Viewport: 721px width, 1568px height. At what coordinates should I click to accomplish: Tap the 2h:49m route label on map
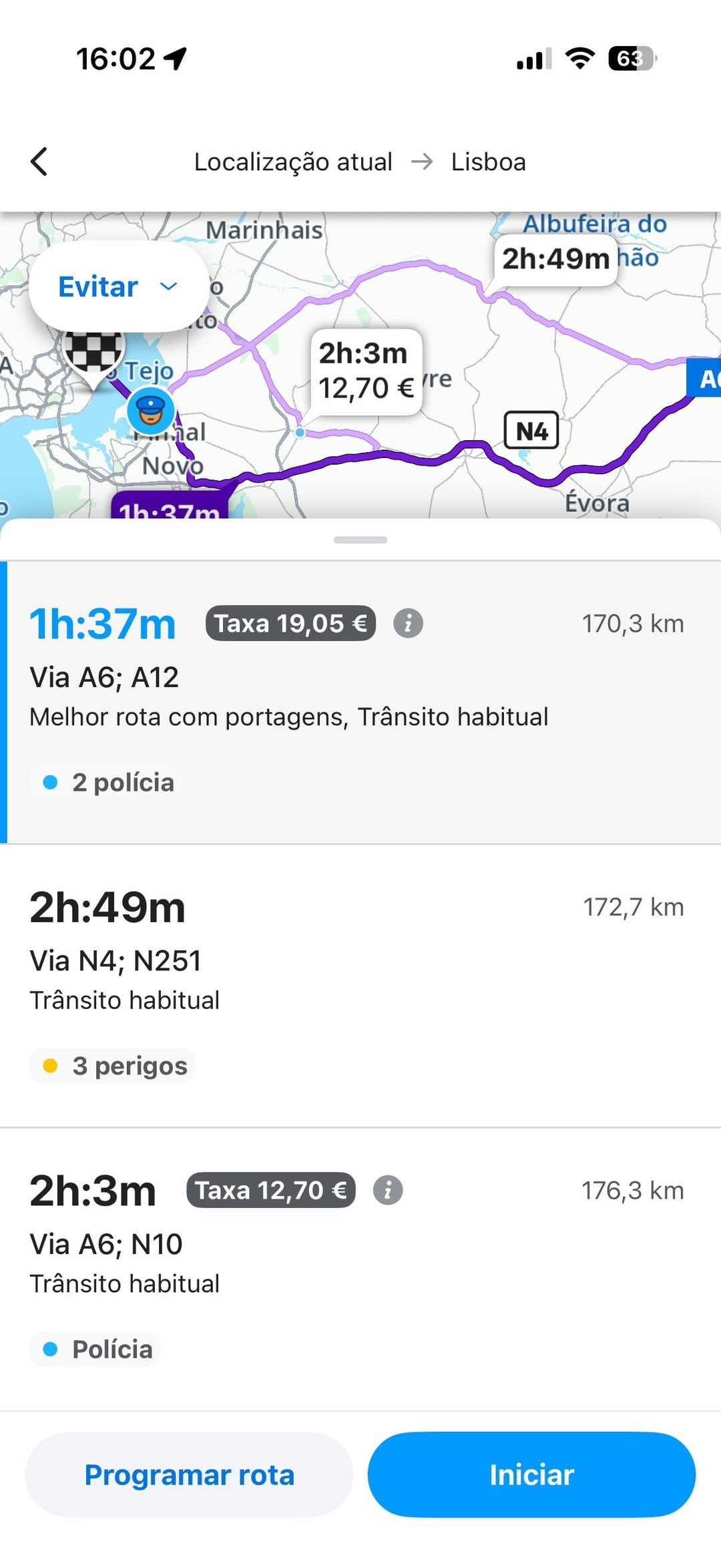[555, 259]
